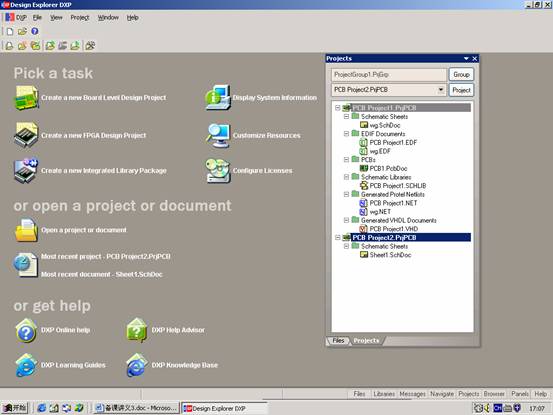This screenshot has height=415, width=553.
Task: Collapse the Schematic Libraries folder
Action: tap(346, 177)
